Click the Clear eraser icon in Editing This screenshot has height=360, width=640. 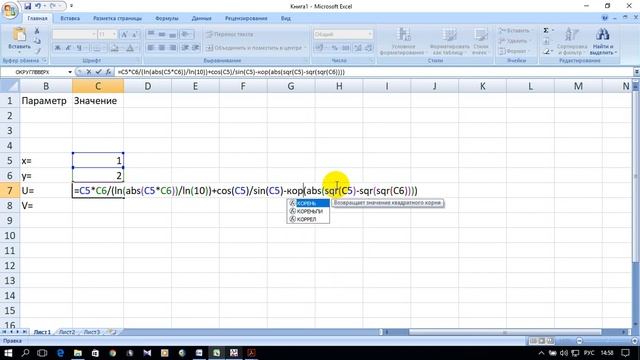(x=547, y=51)
